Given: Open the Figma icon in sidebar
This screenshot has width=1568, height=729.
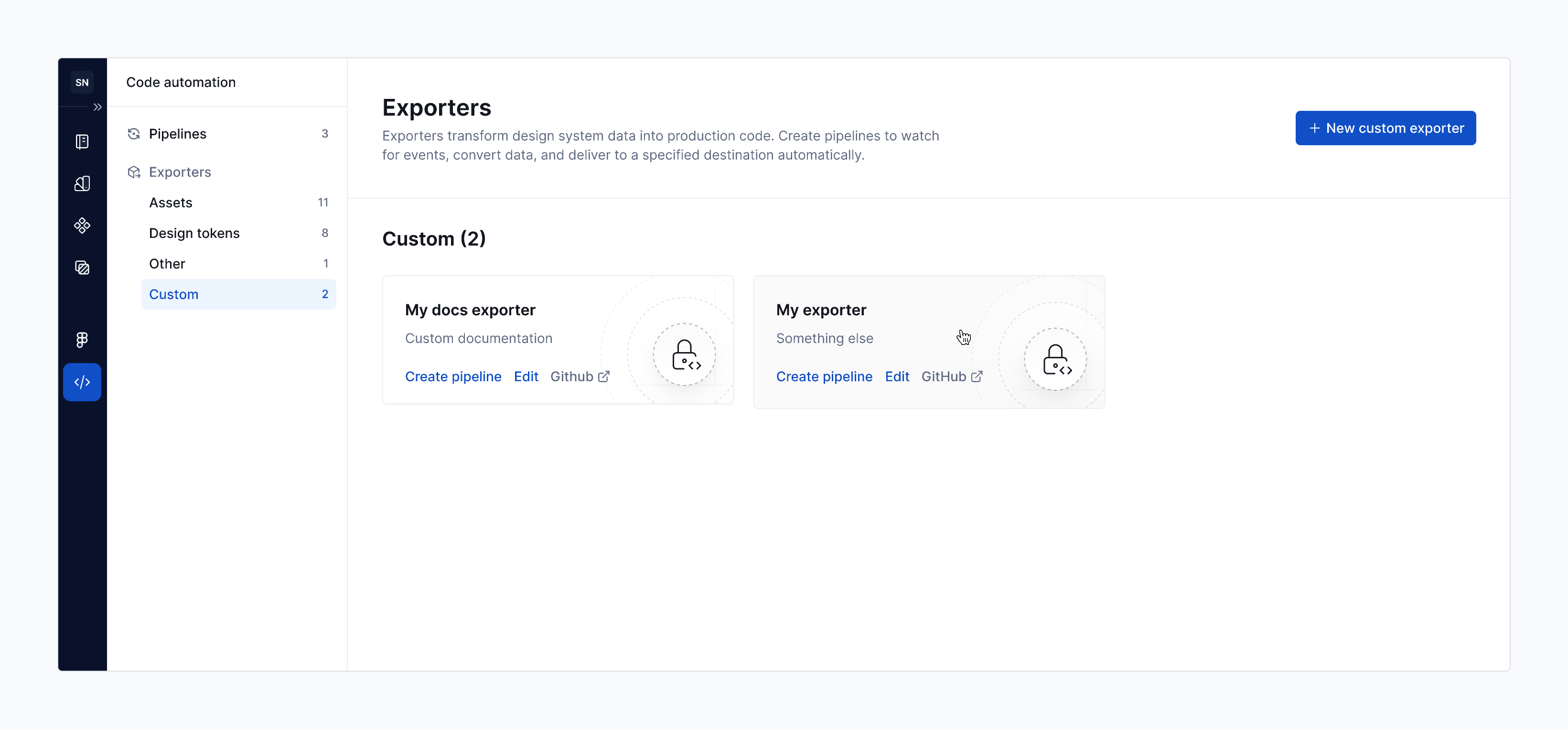Looking at the screenshot, I should (x=82, y=340).
